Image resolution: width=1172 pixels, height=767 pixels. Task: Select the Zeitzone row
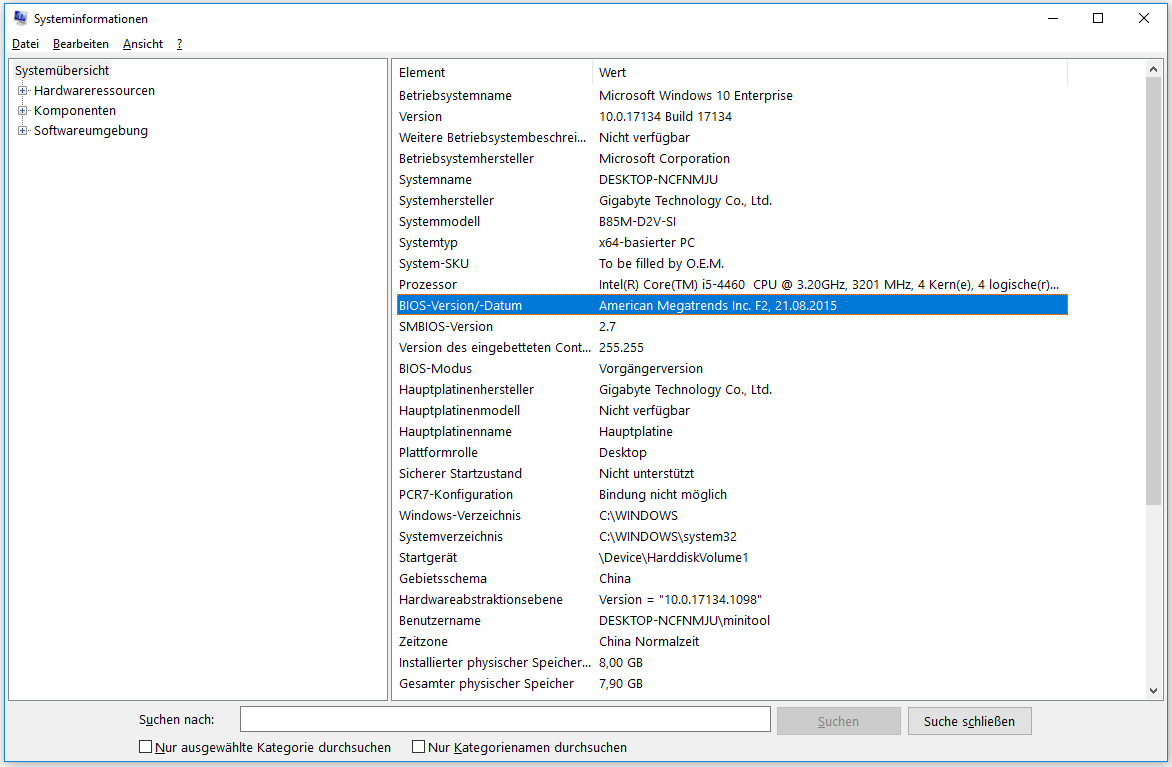click(732, 641)
